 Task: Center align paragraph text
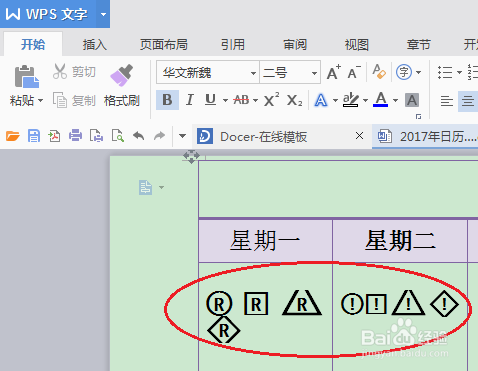[x=468, y=100]
